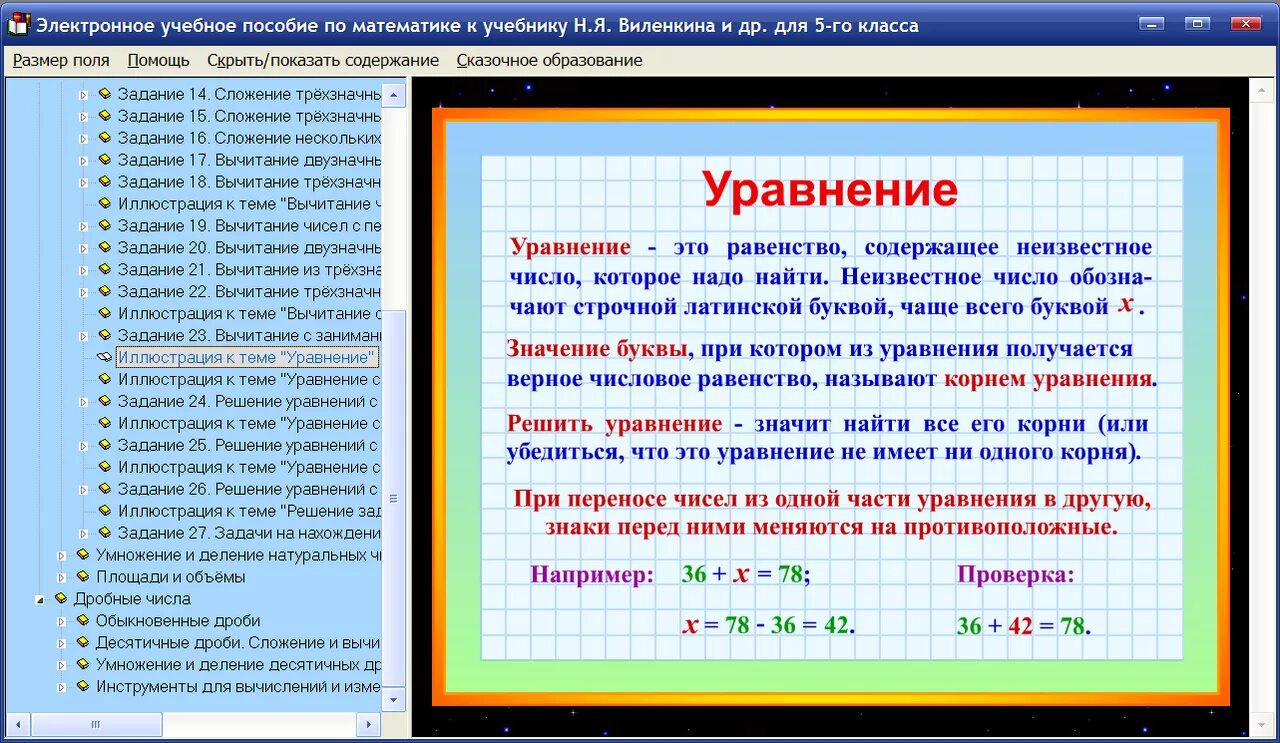Click the book icon beside Задание 18
Image resolution: width=1280 pixels, height=743 pixels.
[104, 182]
